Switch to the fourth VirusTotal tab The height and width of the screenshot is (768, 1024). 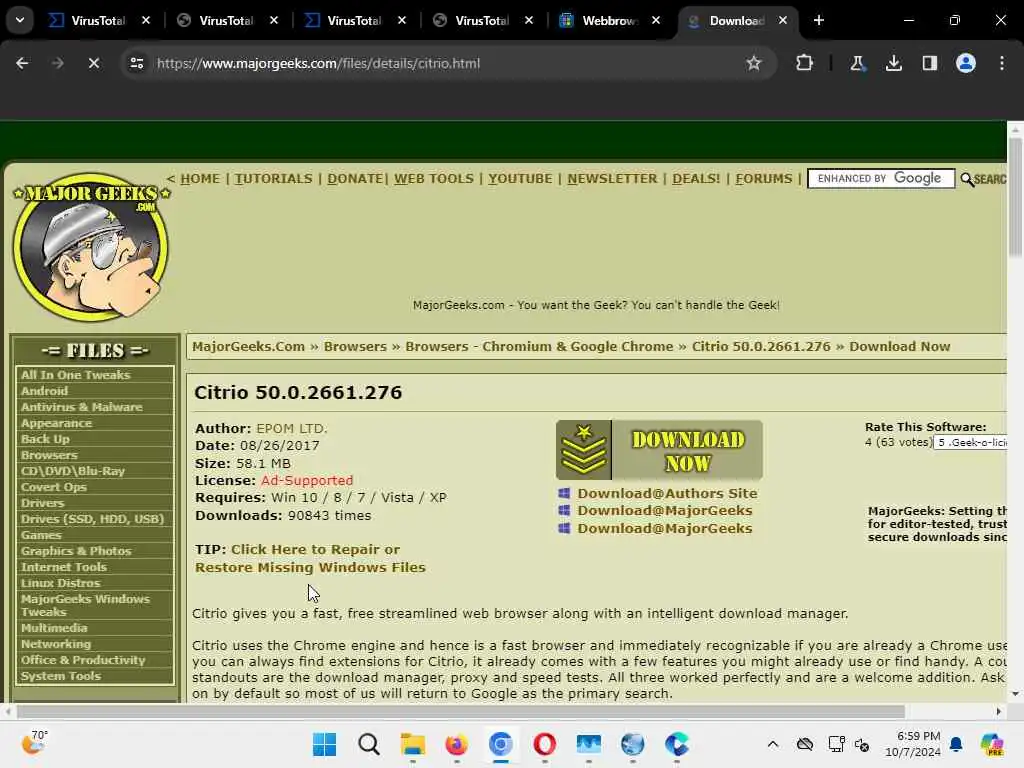coord(482,21)
